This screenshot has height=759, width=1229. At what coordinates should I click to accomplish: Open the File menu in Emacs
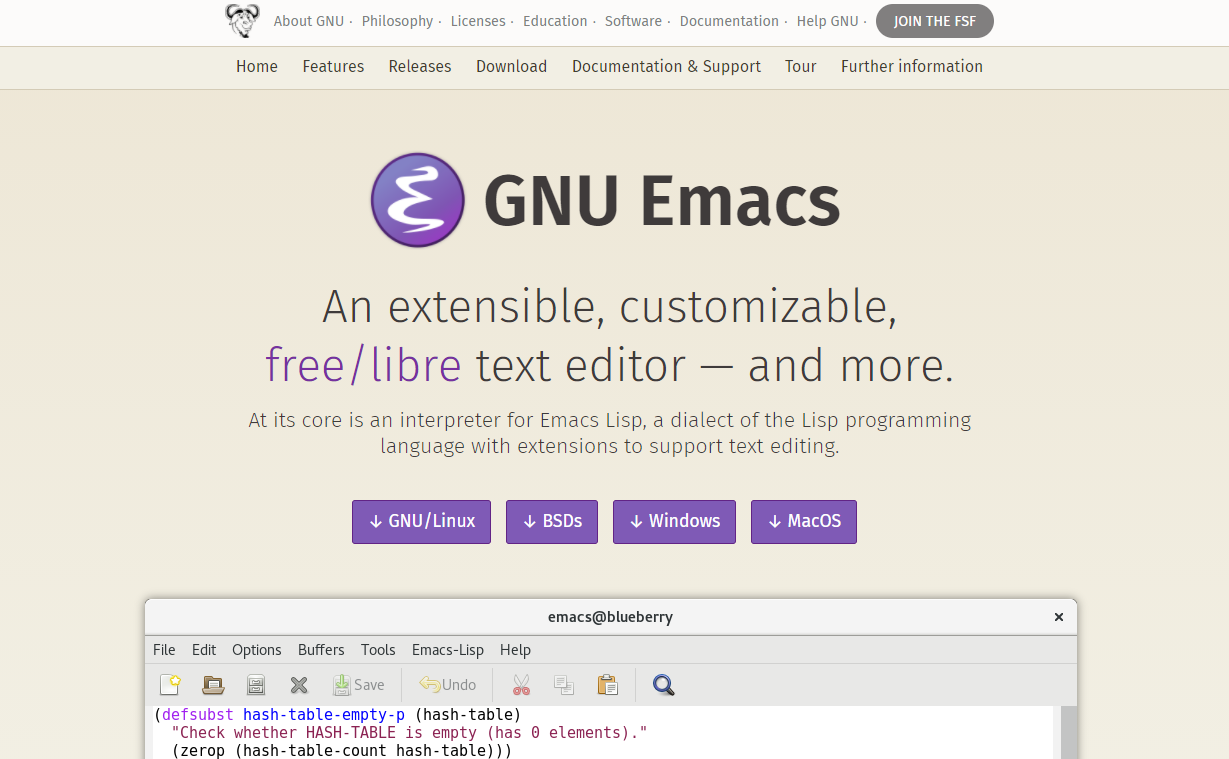point(164,650)
